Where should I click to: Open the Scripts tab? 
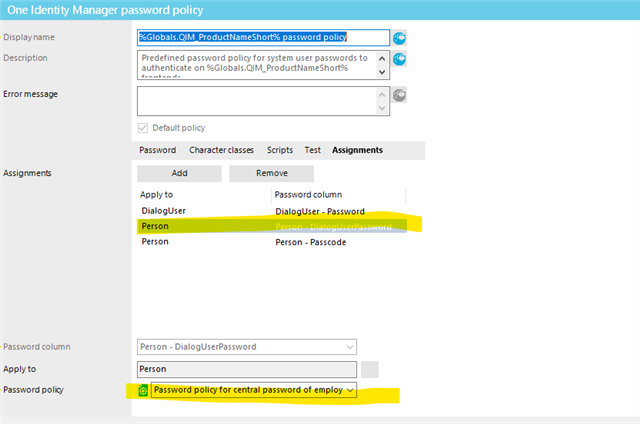[280, 150]
